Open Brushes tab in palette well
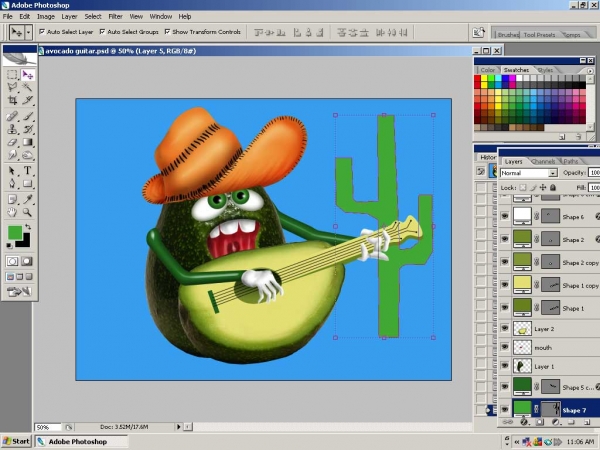 (x=508, y=35)
